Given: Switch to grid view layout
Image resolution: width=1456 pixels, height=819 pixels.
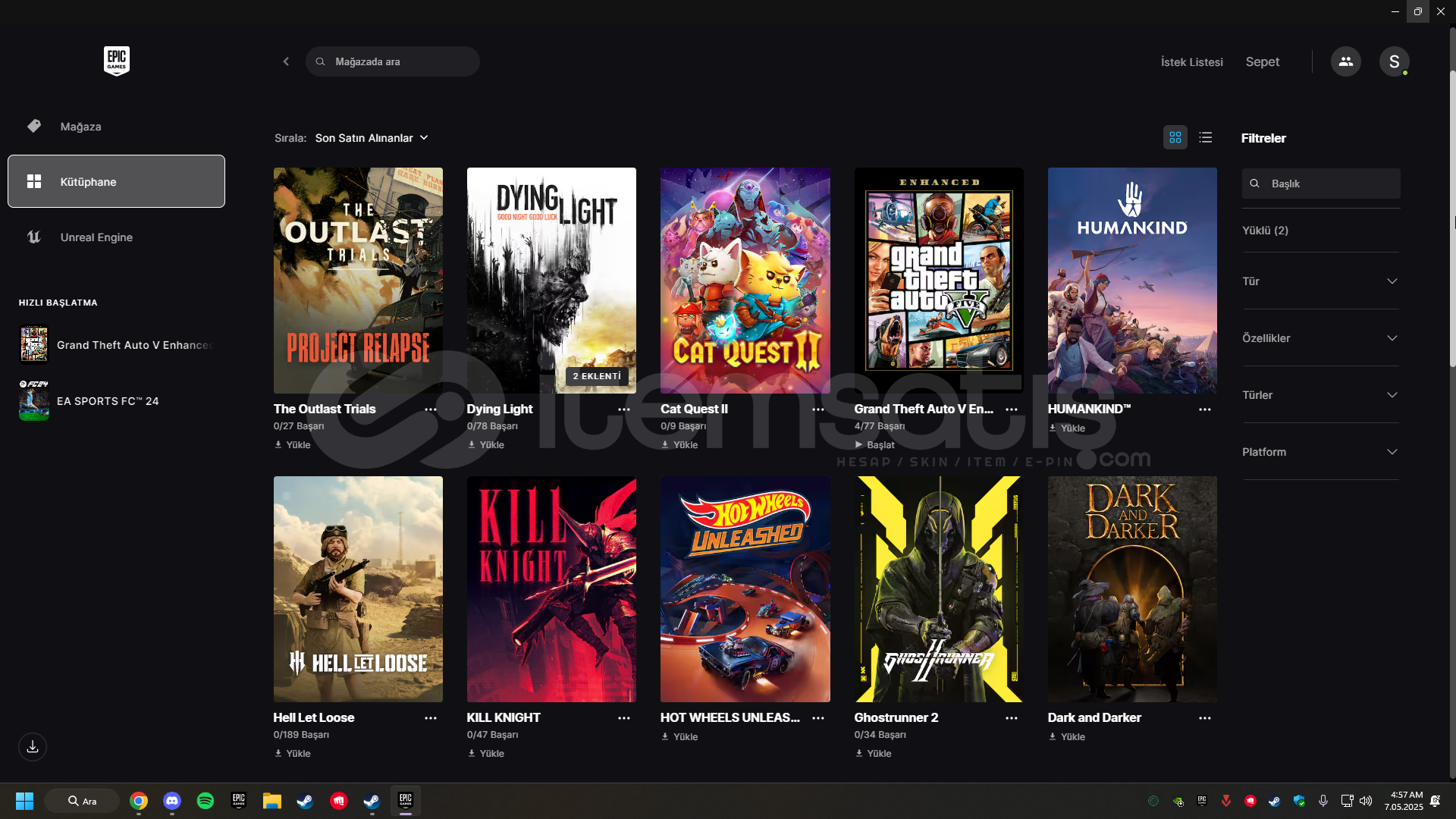Looking at the screenshot, I should tap(1175, 137).
